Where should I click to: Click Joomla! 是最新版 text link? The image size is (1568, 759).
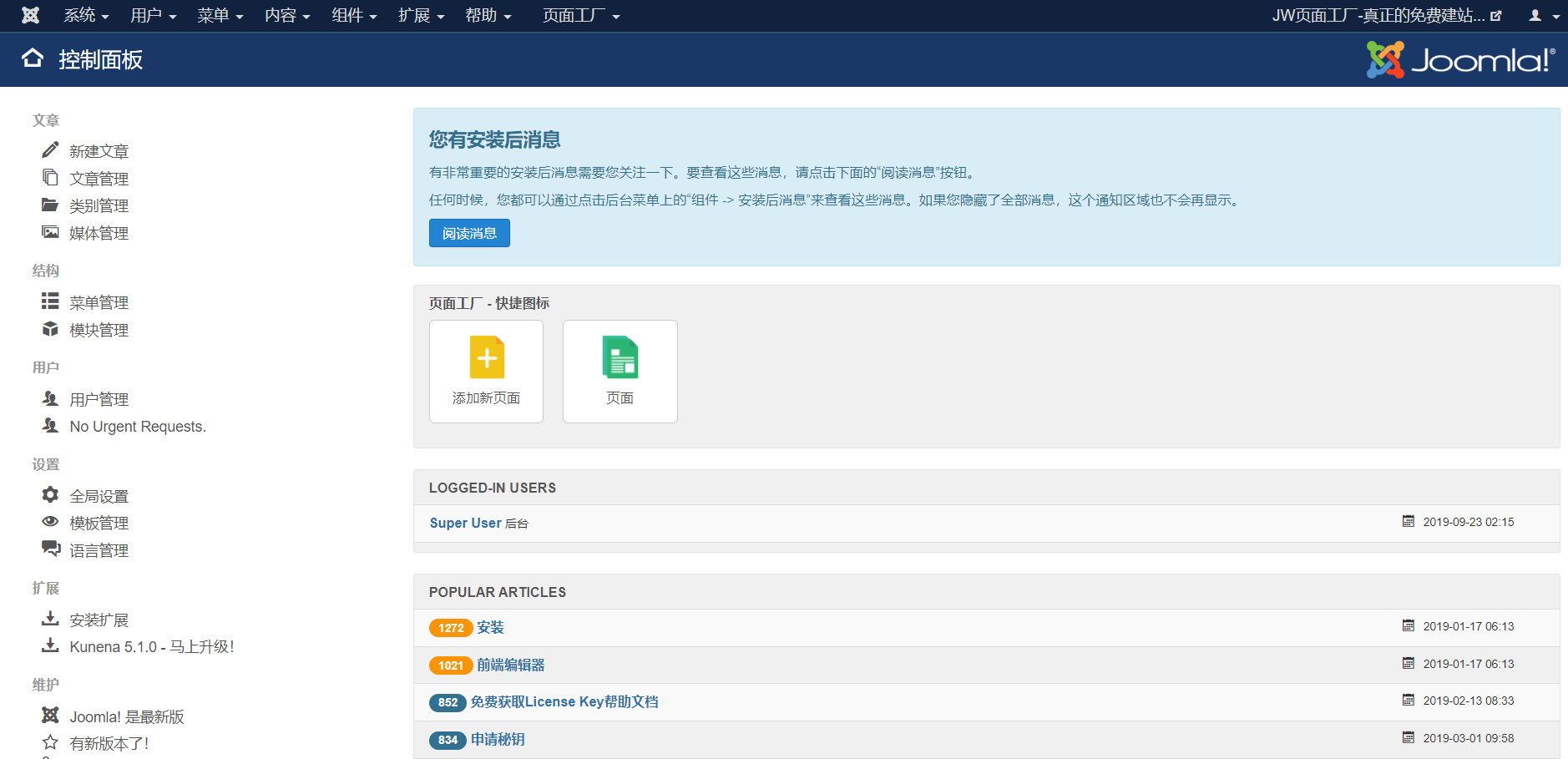[x=127, y=716]
